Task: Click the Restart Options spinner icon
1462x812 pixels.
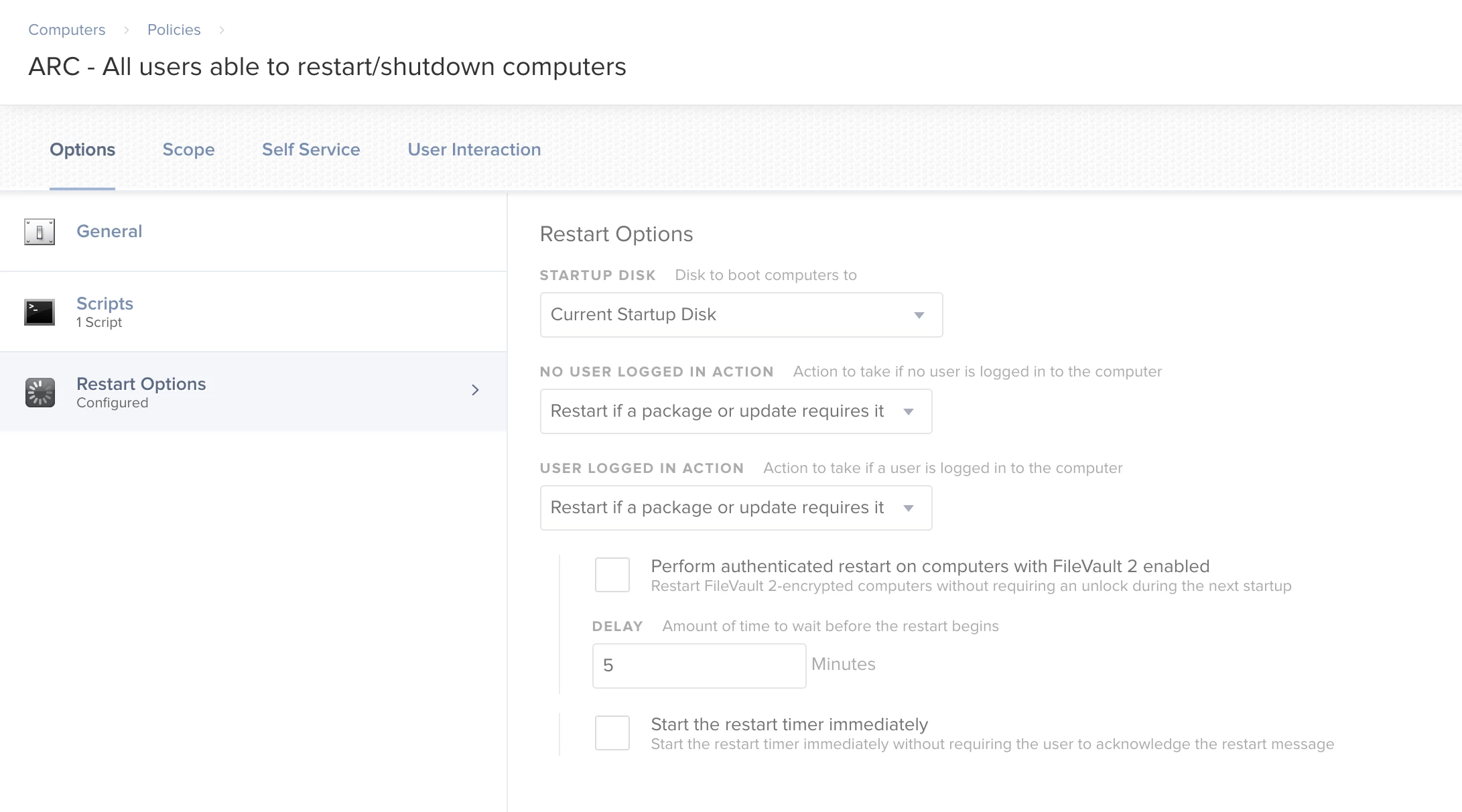Action: pos(40,393)
